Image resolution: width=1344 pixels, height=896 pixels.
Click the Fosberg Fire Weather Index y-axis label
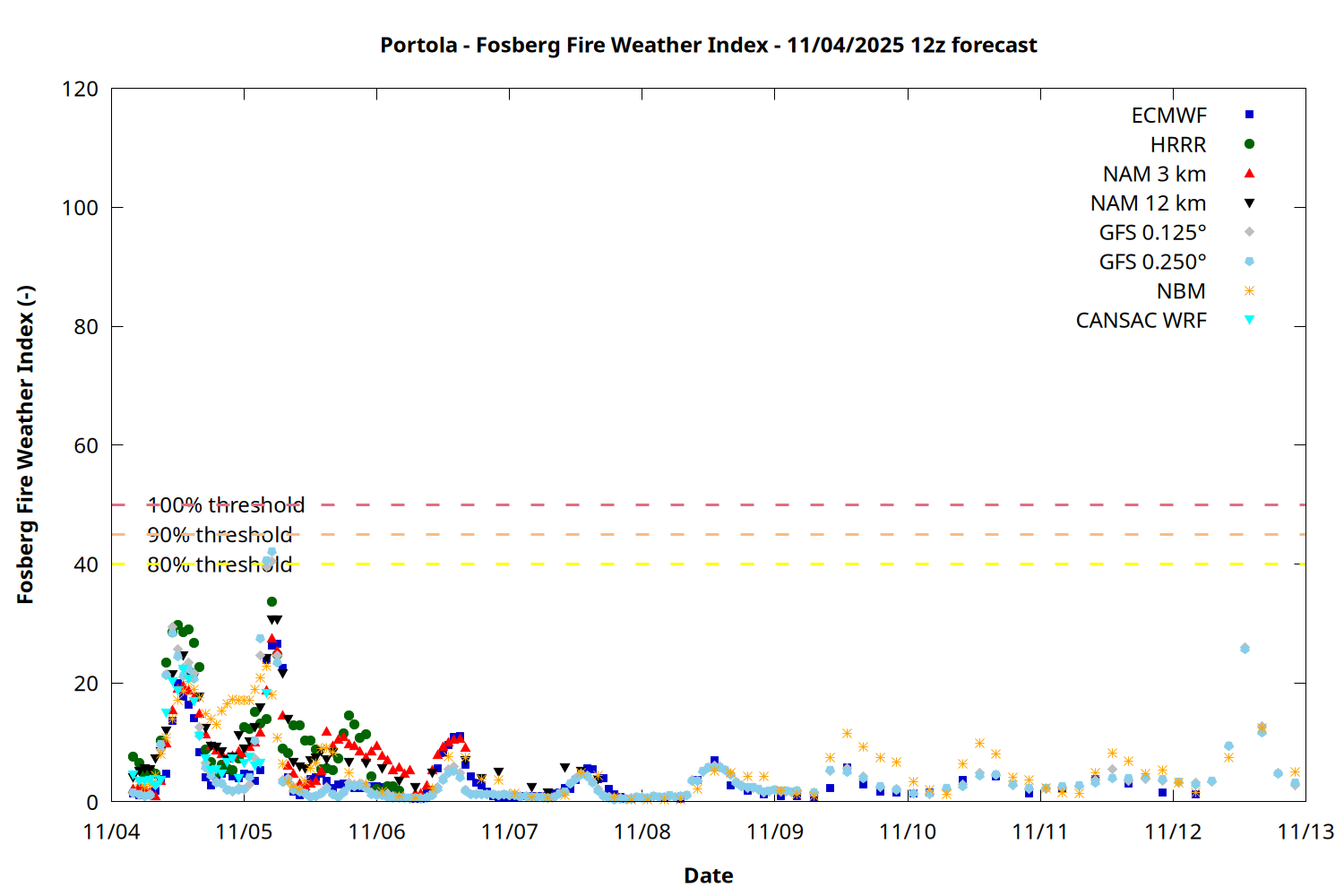coord(25,444)
